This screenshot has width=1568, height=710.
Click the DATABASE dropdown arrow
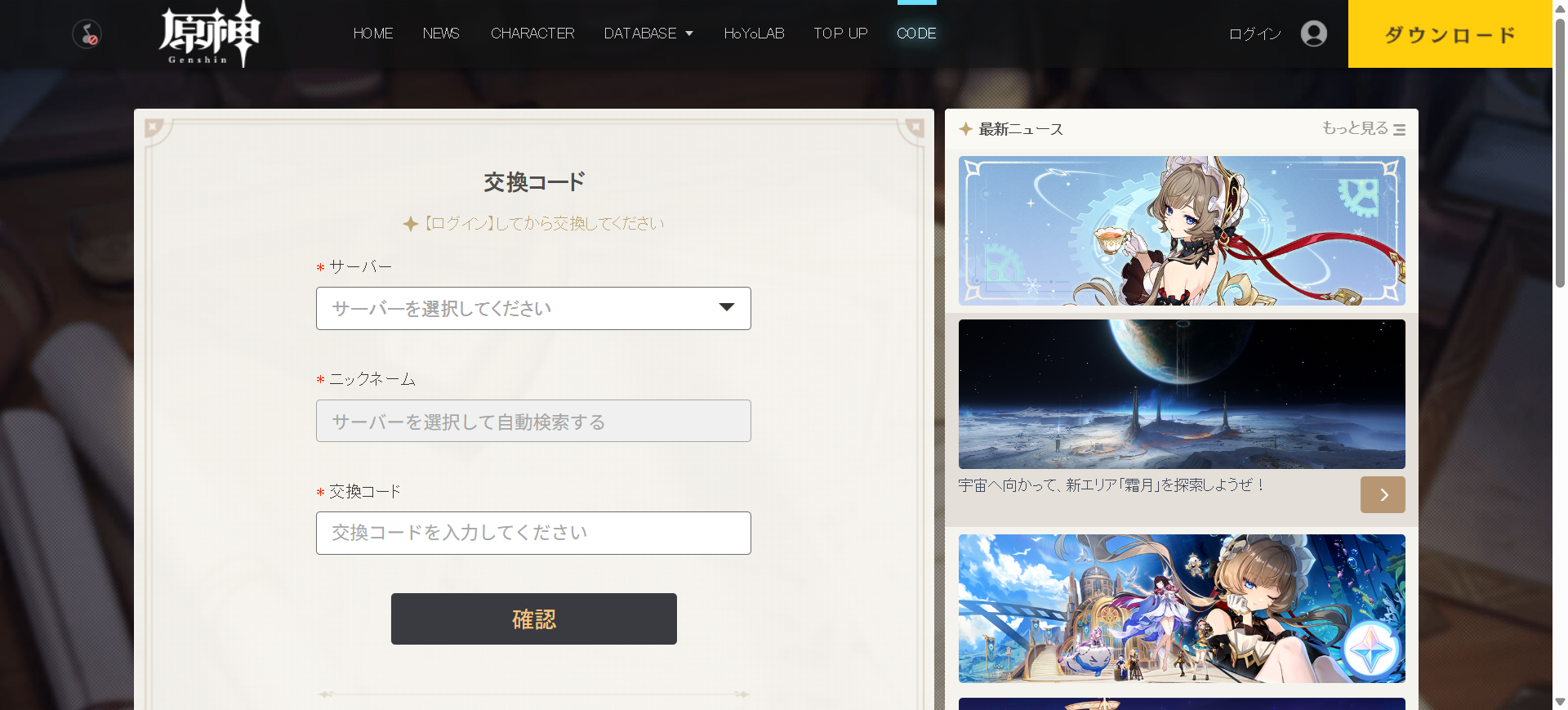(689, 33)
